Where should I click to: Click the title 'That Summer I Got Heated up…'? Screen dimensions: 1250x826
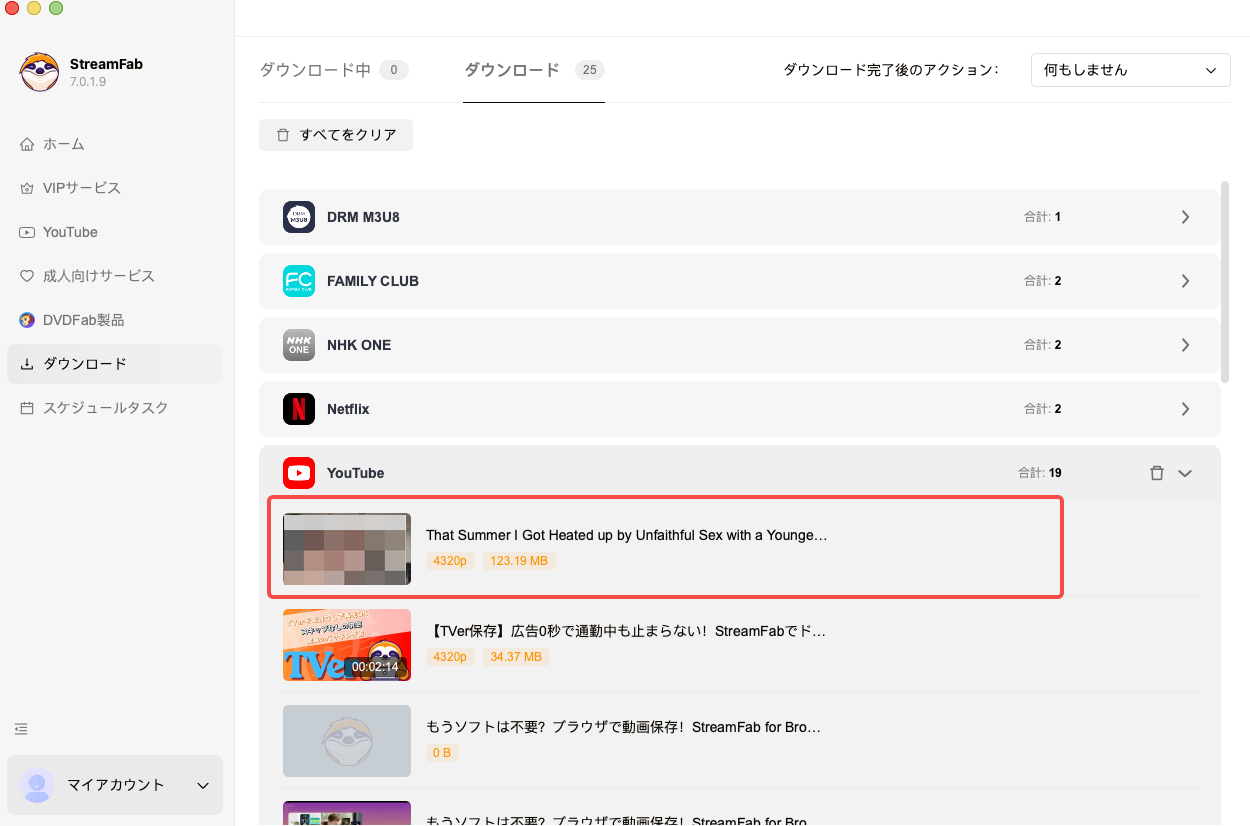(x=627, y=535)
